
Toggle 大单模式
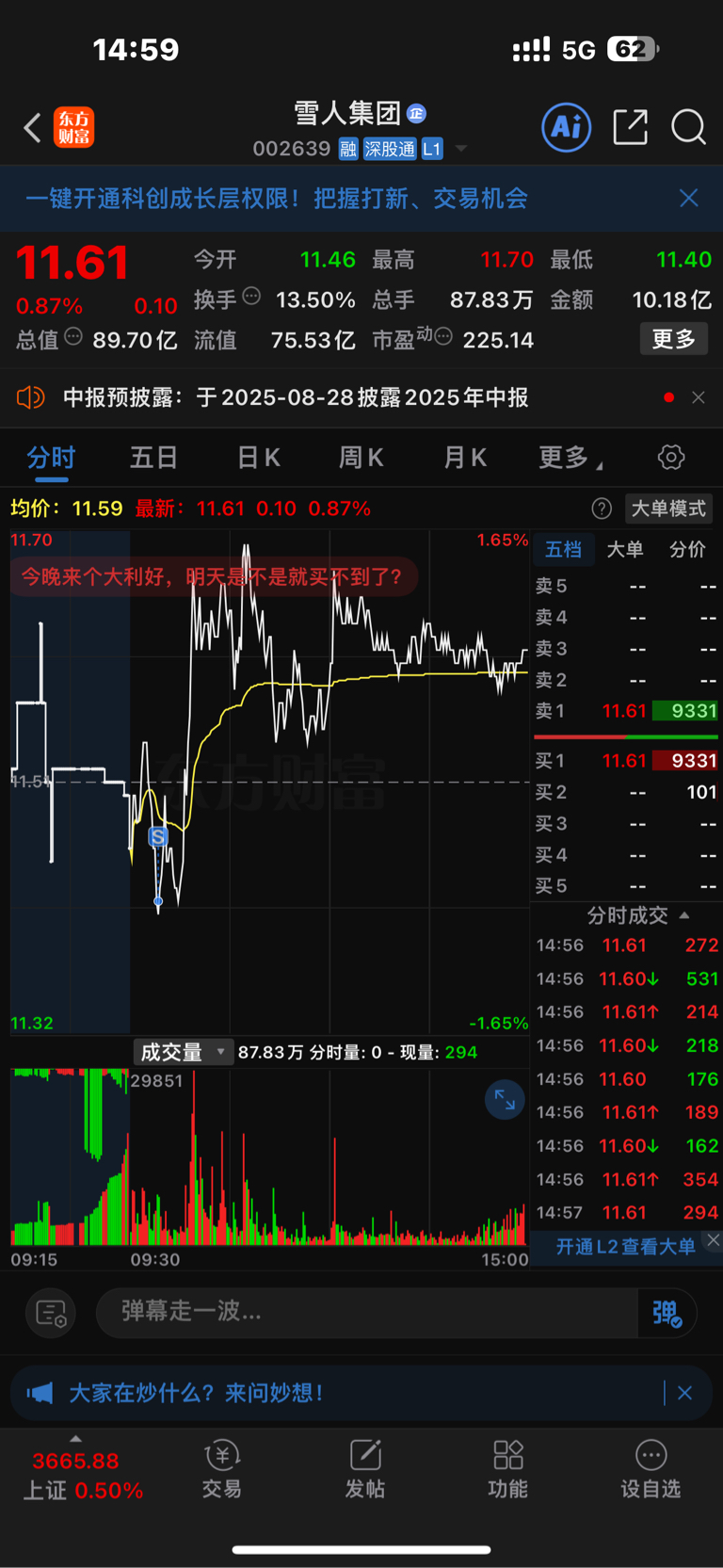tap(668, 509)
